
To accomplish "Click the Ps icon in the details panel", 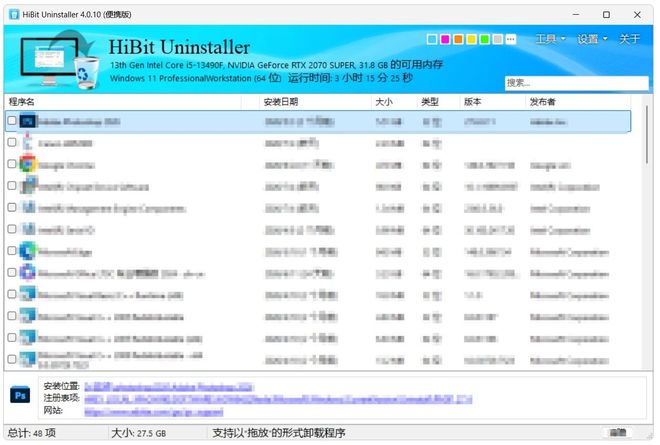I will 20,395.
